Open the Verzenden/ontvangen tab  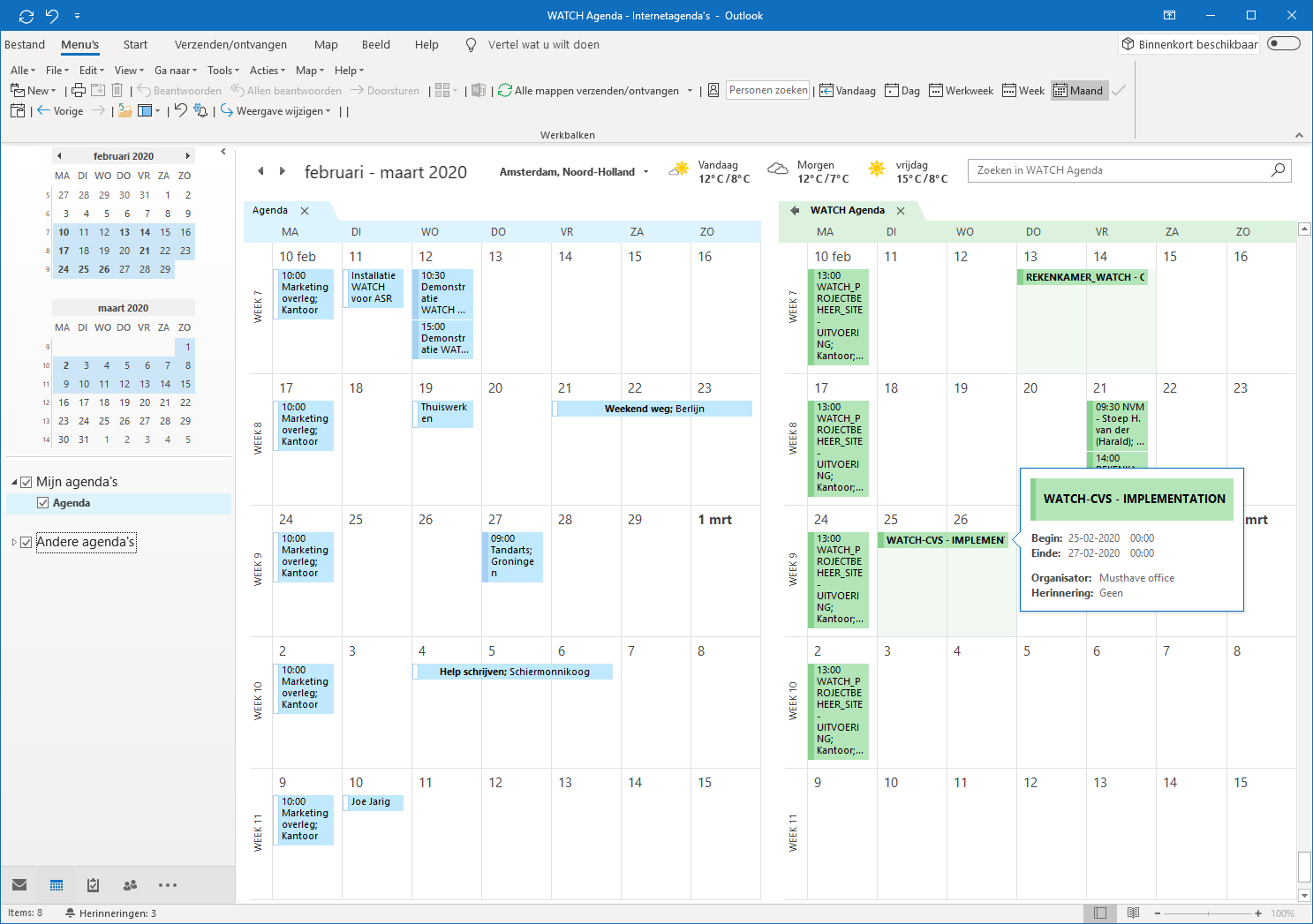tap(230, 44)
